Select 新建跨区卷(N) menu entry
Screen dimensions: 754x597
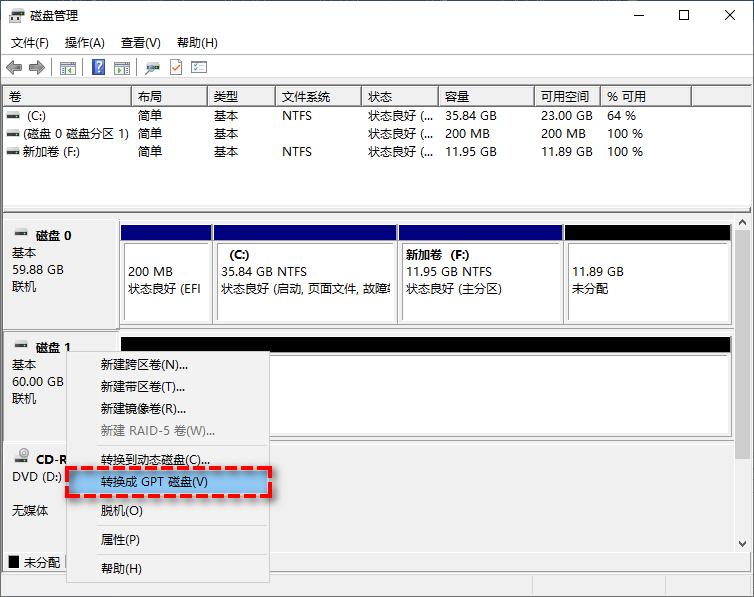[144, 365]
